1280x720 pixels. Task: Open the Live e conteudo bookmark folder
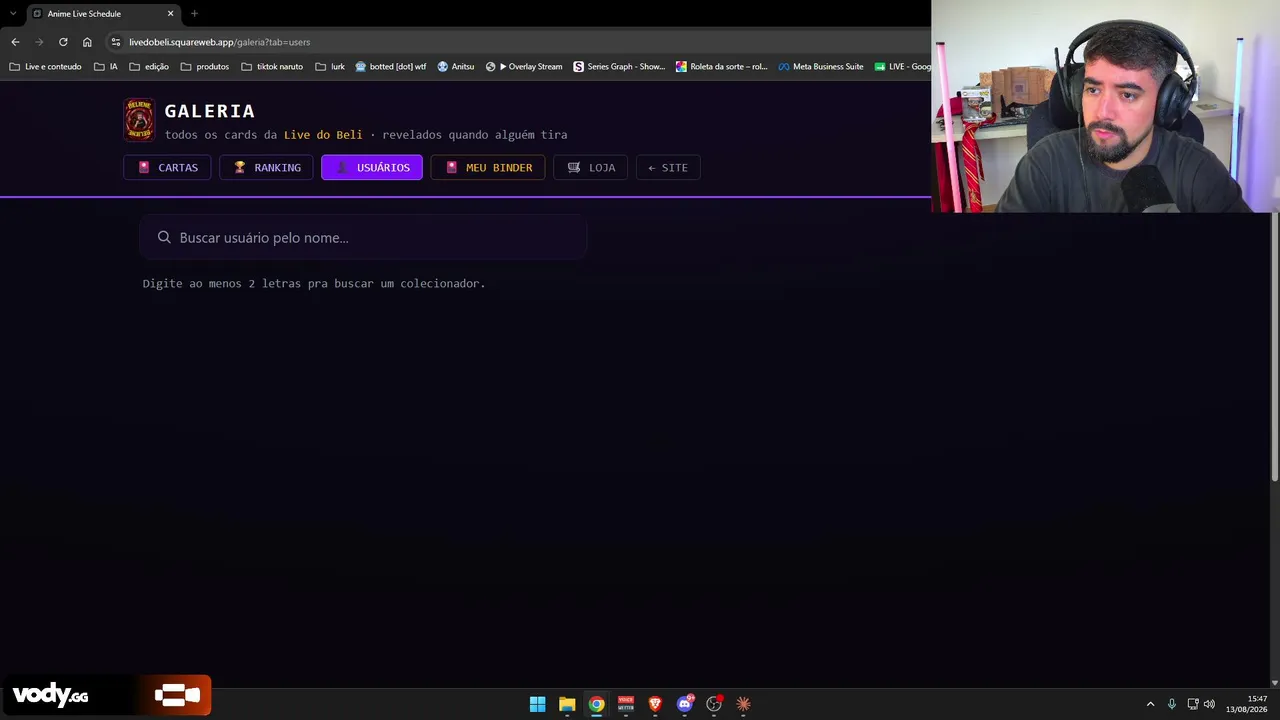45,67
